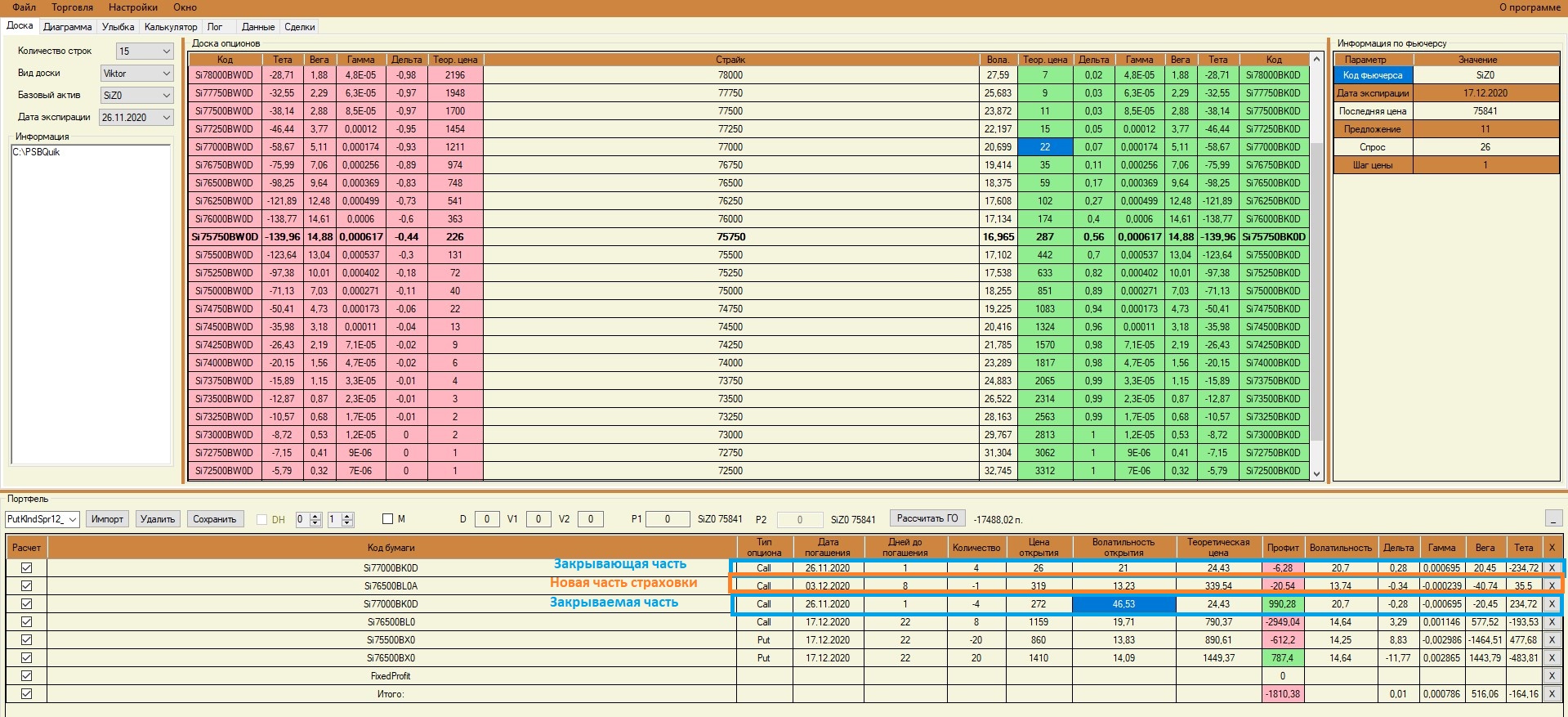The width and height of the screenshot is (1568, 717).
Task: Click the 990,28 profit cell
Action: [x=1283, y=603]
